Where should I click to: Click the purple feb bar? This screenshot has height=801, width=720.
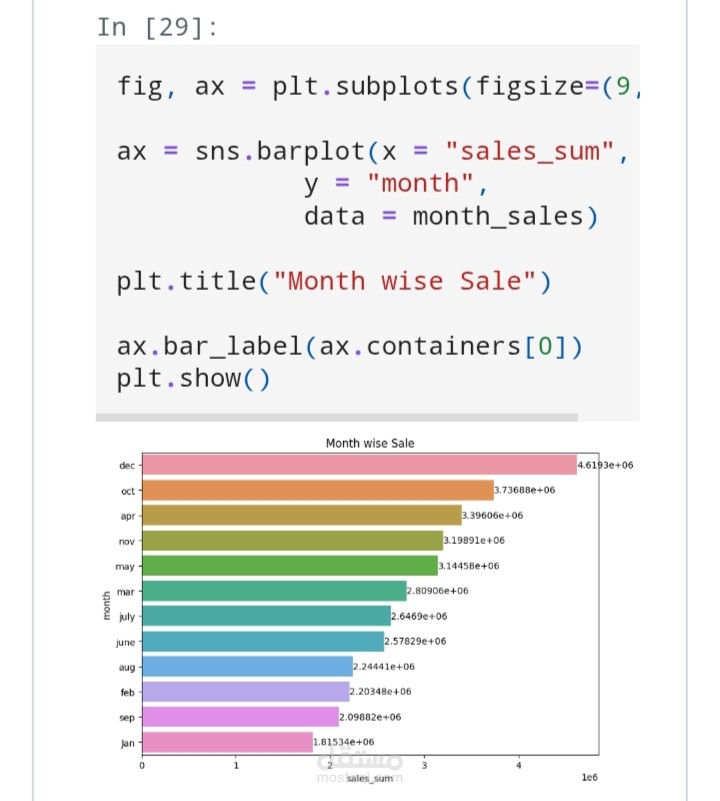246,691
